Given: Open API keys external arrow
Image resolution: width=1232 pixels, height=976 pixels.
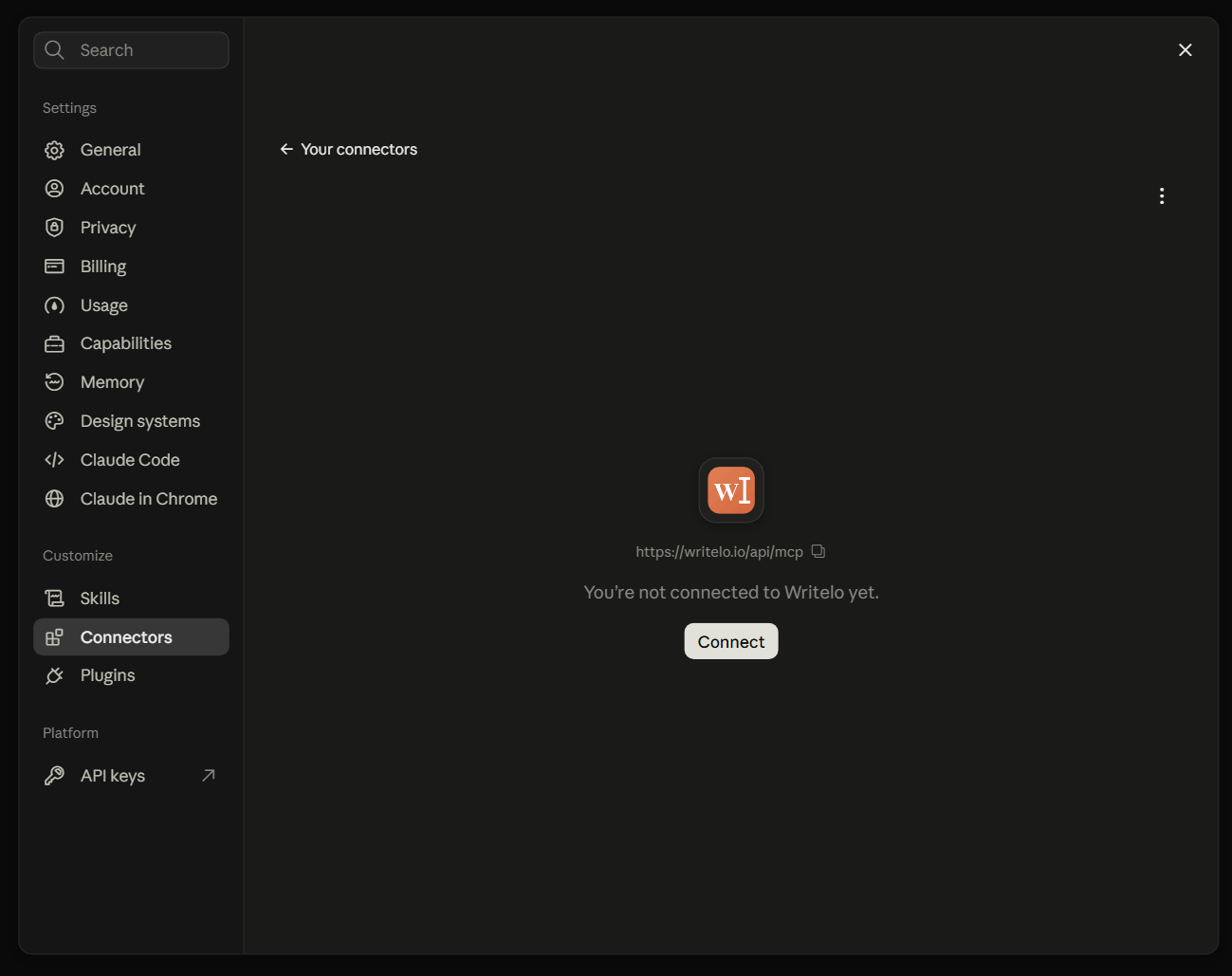Looking at the screenshot, I should click(x=209, y=776).
